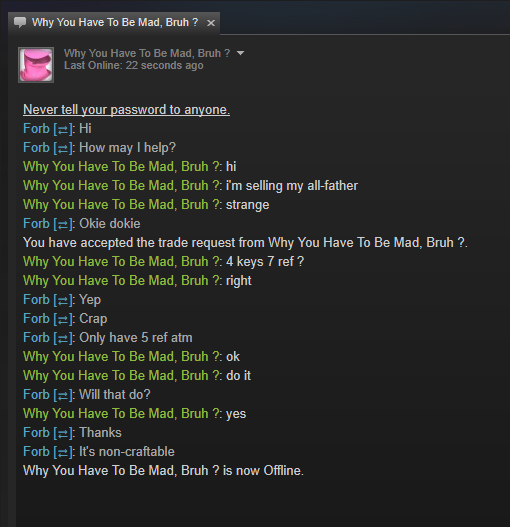
Task: Click the green sender name on 'i'm selling my all-father'
Action: tap(121, 186)
